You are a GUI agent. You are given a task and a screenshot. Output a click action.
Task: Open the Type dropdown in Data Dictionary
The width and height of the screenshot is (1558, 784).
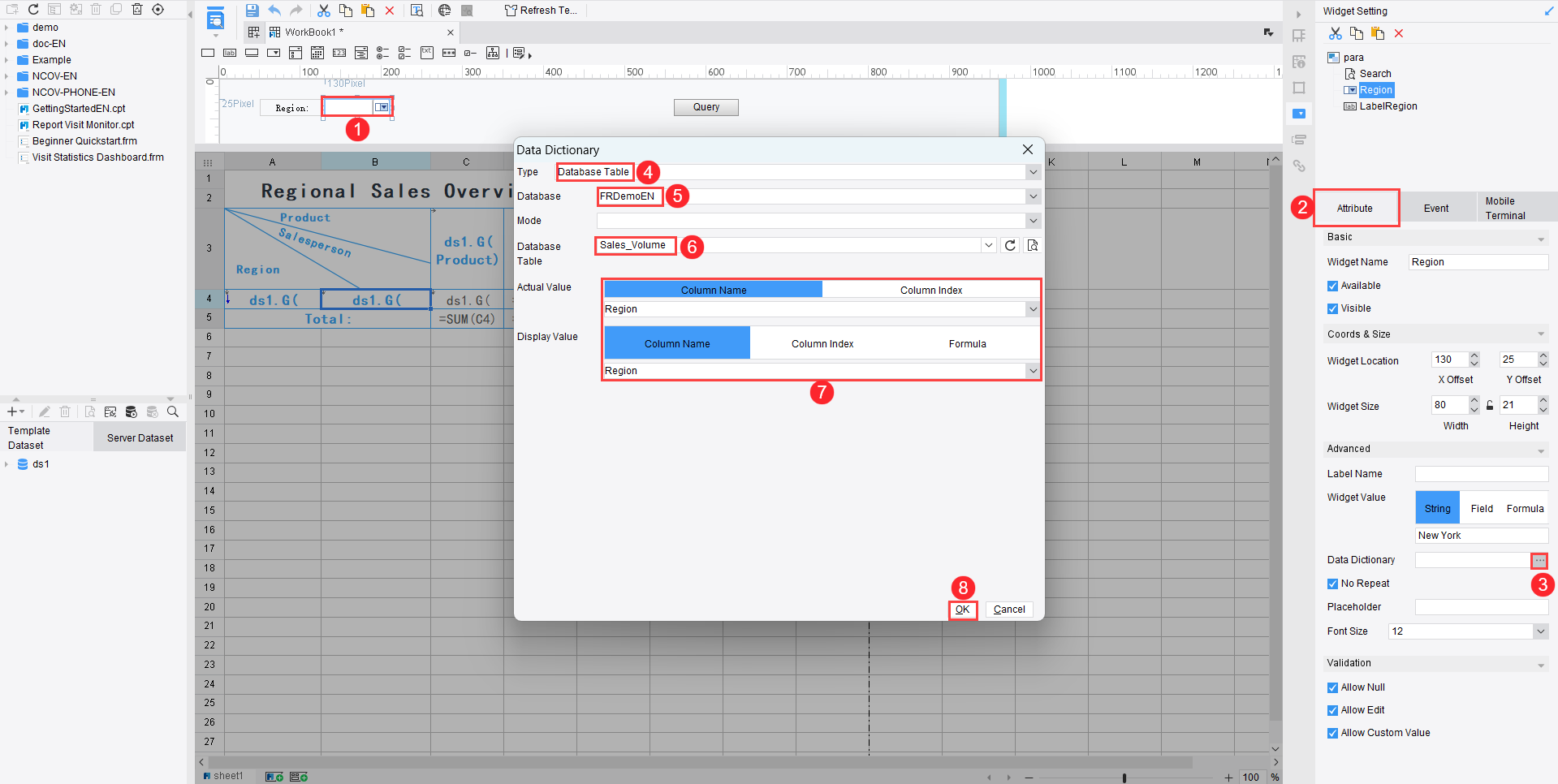coord(1033,172)
